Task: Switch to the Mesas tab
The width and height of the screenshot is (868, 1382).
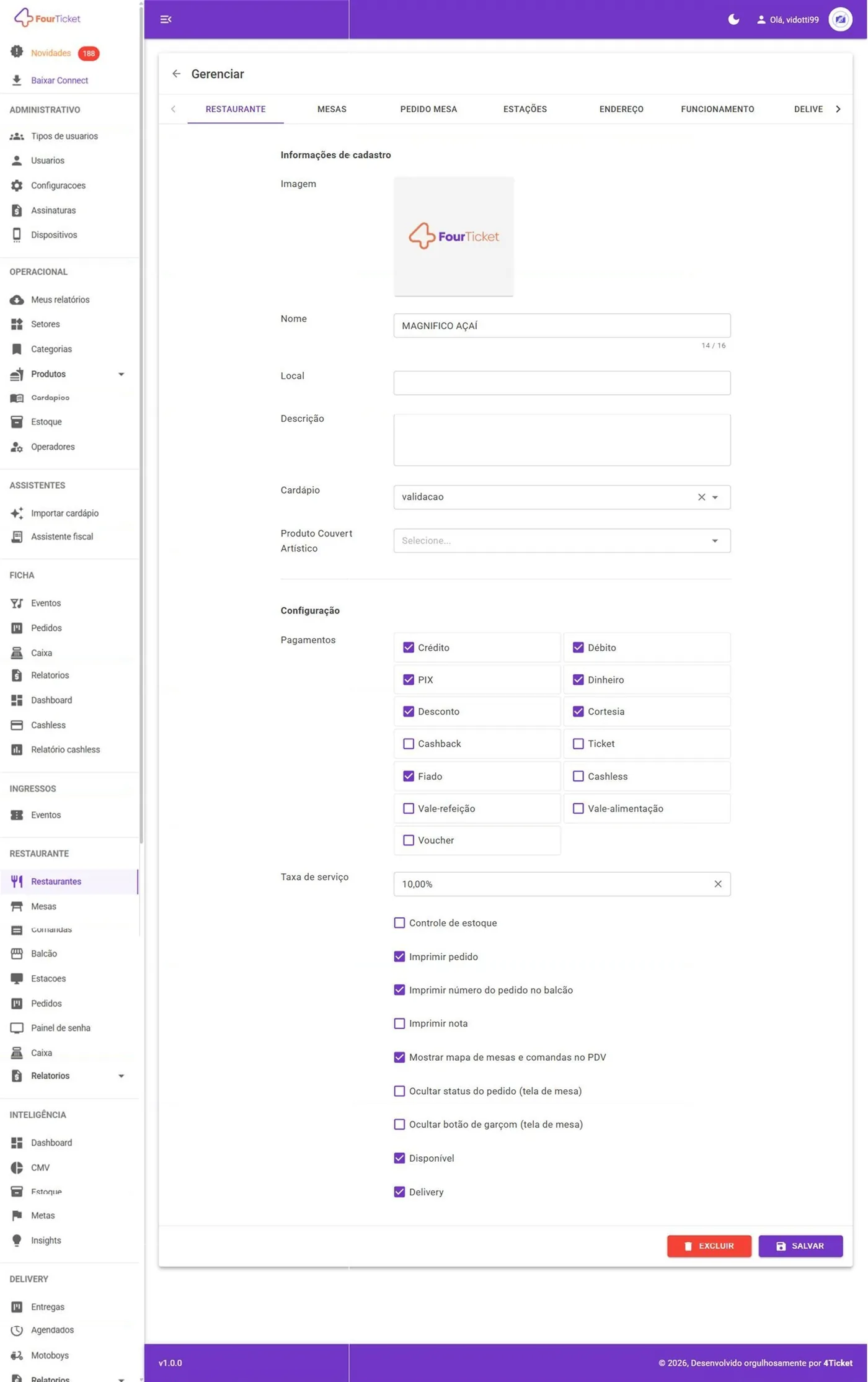Action: click(332, 109)
